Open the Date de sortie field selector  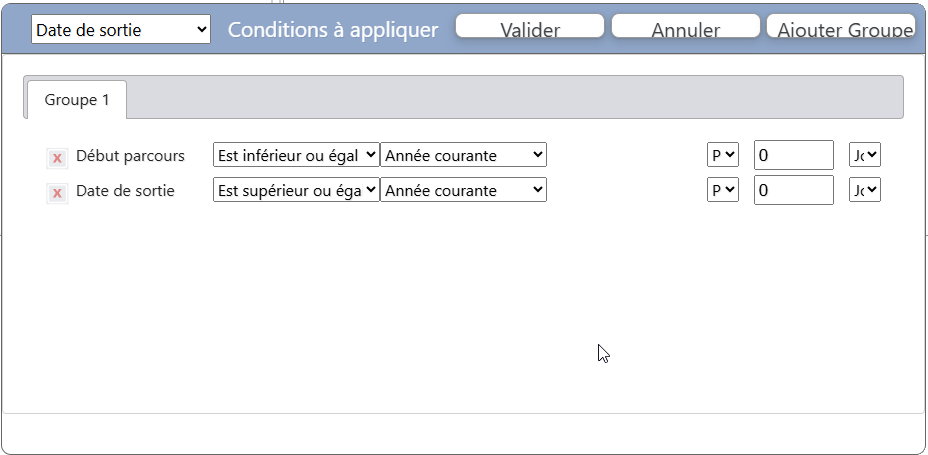click(x=121, y=30)
